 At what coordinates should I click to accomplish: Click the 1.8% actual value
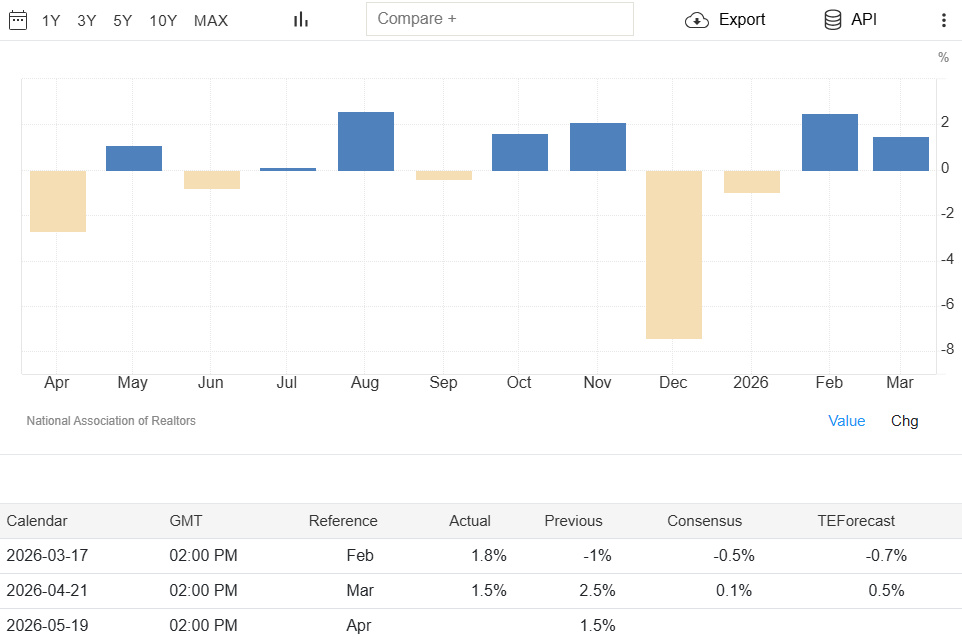coord(489,556)
